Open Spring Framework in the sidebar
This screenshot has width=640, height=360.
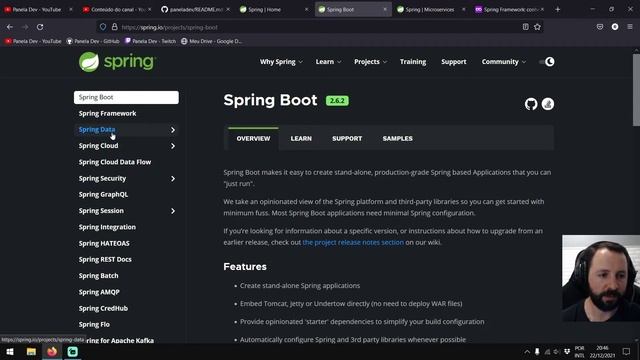point(107,113)
